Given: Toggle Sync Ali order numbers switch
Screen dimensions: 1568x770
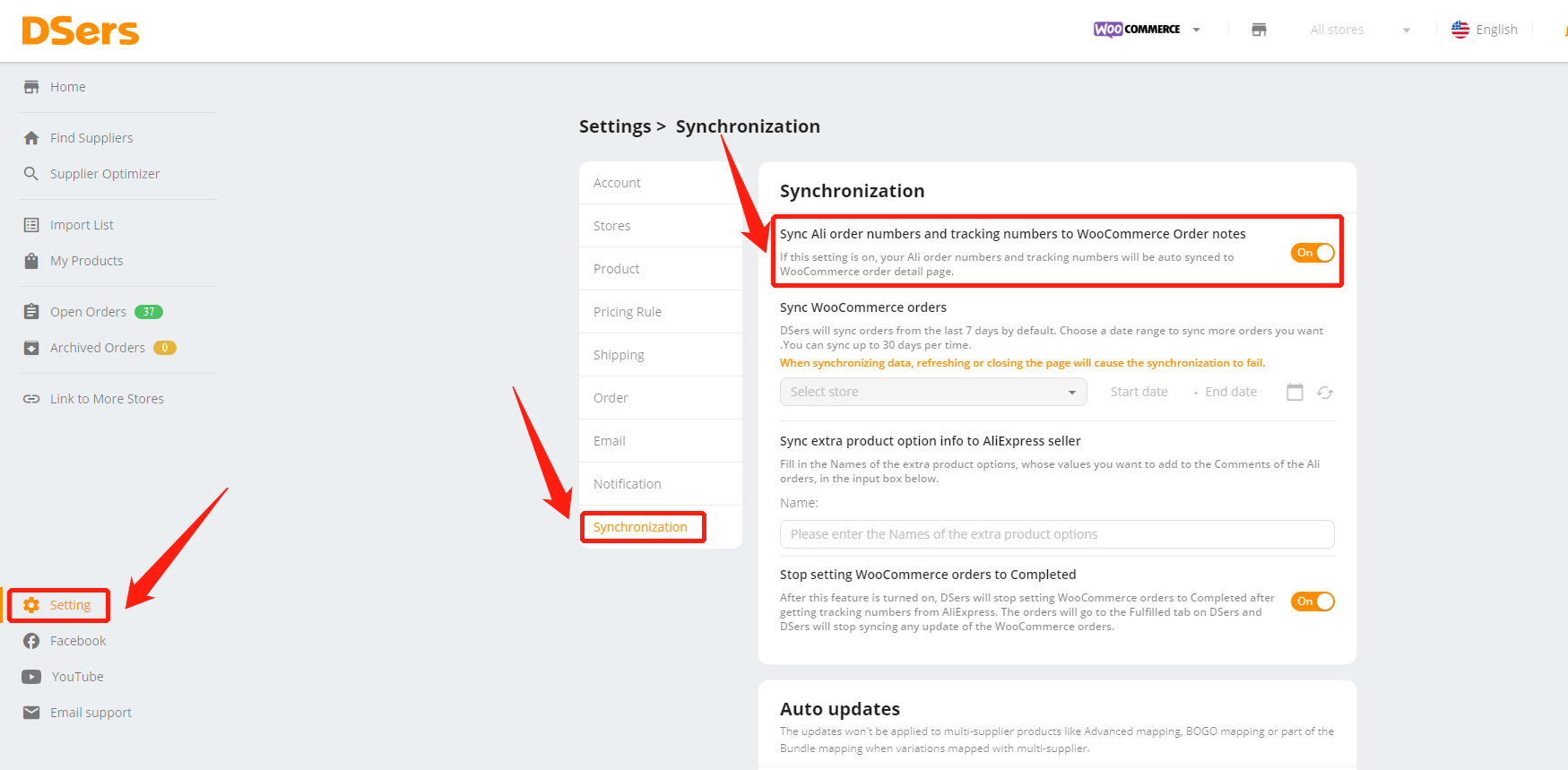Looking at the screenshot, I should 1312,253.
